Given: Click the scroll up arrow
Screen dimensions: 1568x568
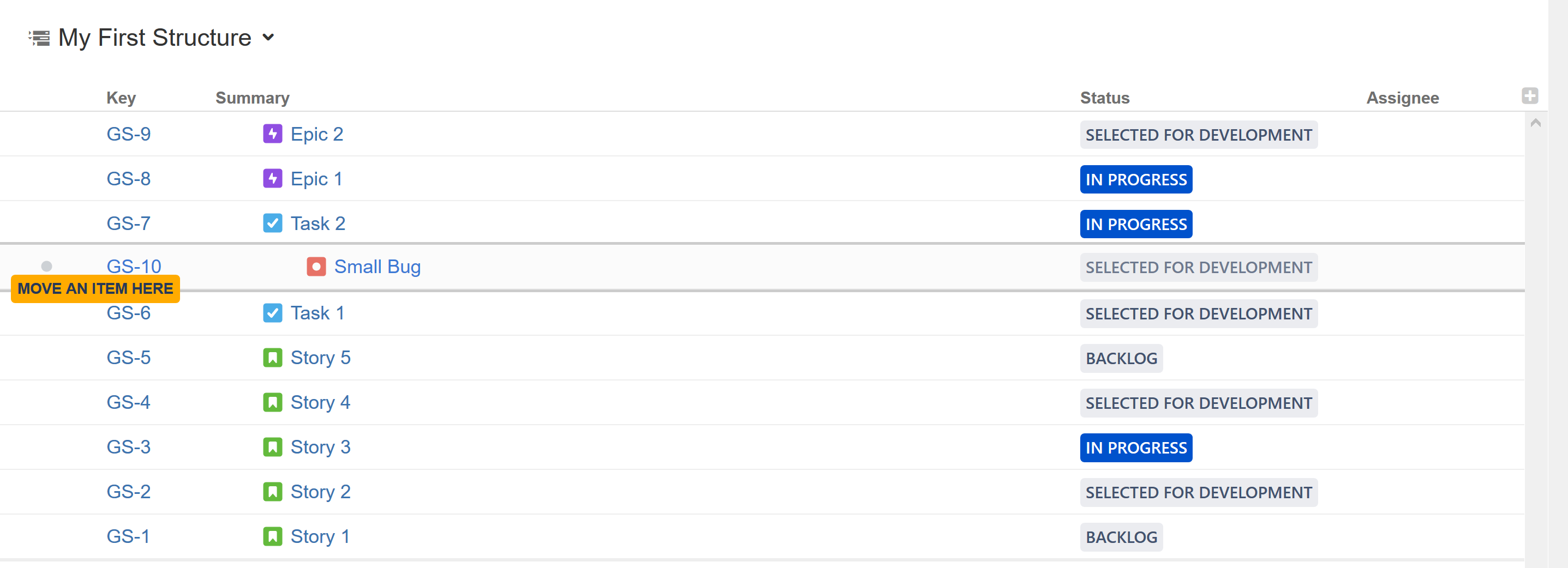Looking at the screenshot, I should pyautogui.click(x=1535, y=123).
